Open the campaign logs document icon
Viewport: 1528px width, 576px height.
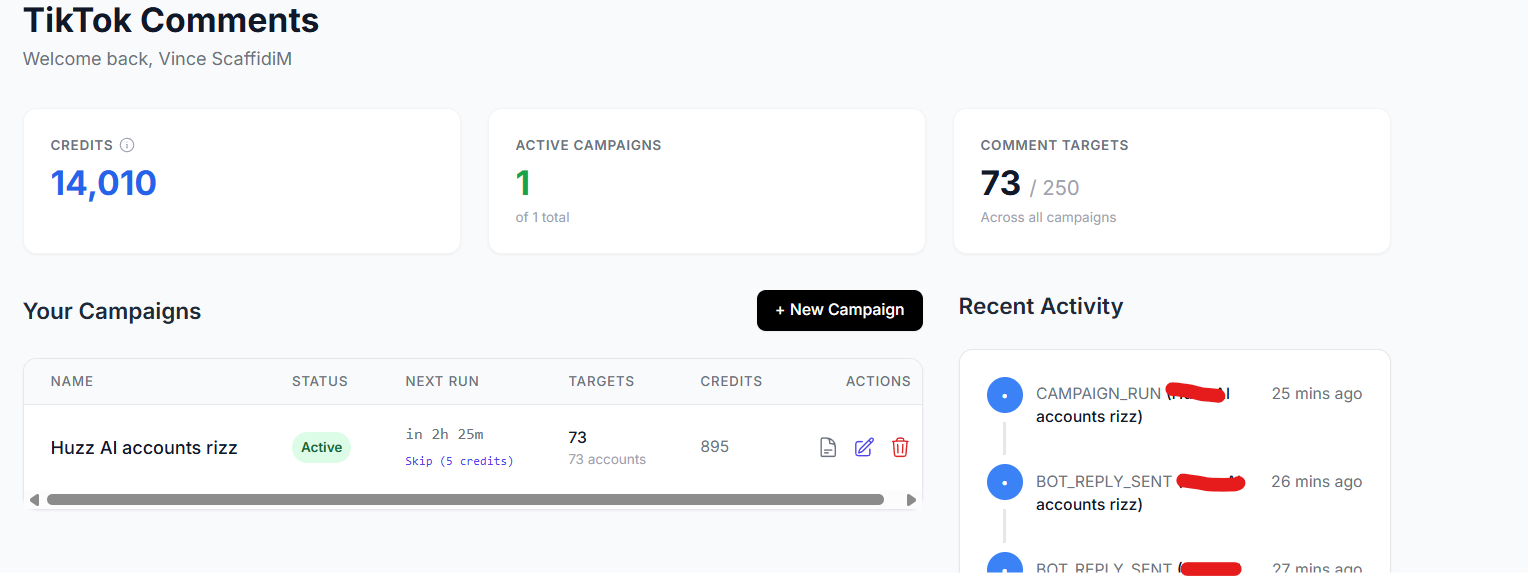[x=828, y=447]
